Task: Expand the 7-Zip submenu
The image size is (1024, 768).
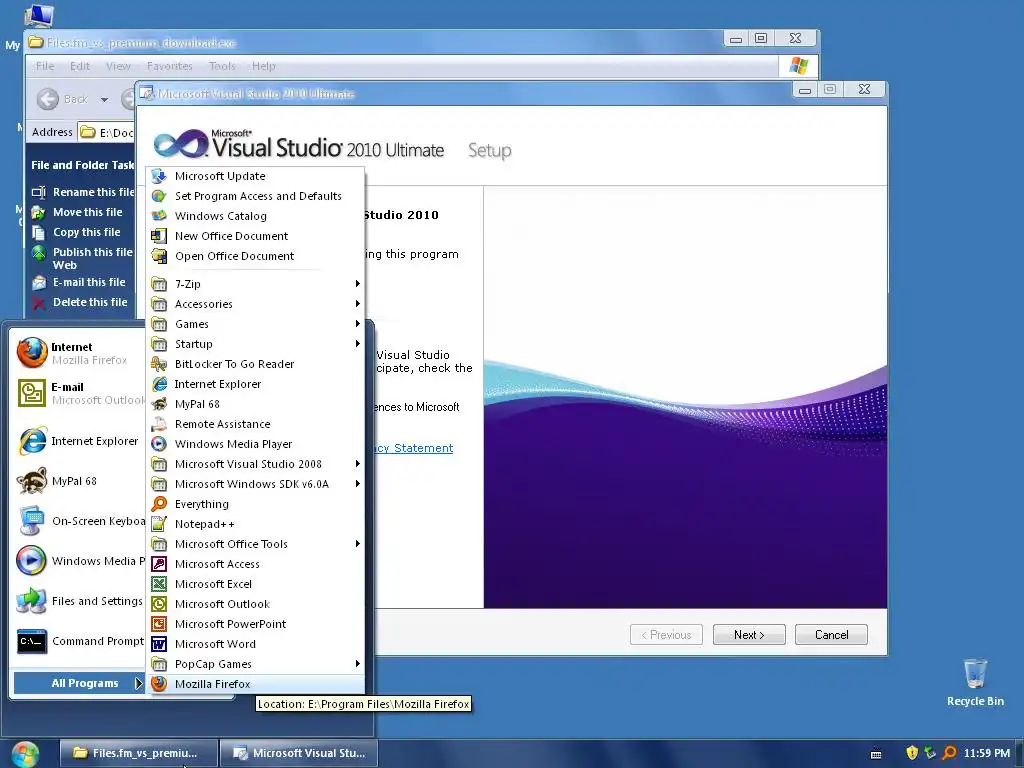Action: tap(255, 284)
